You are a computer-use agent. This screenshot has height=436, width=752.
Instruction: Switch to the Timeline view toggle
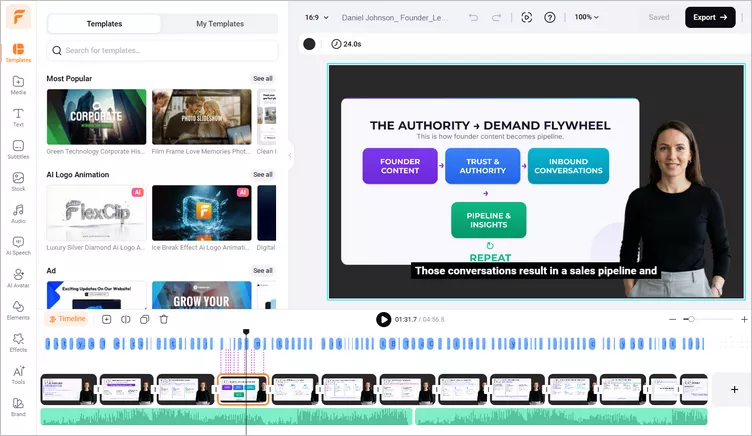tap(66, 319)
